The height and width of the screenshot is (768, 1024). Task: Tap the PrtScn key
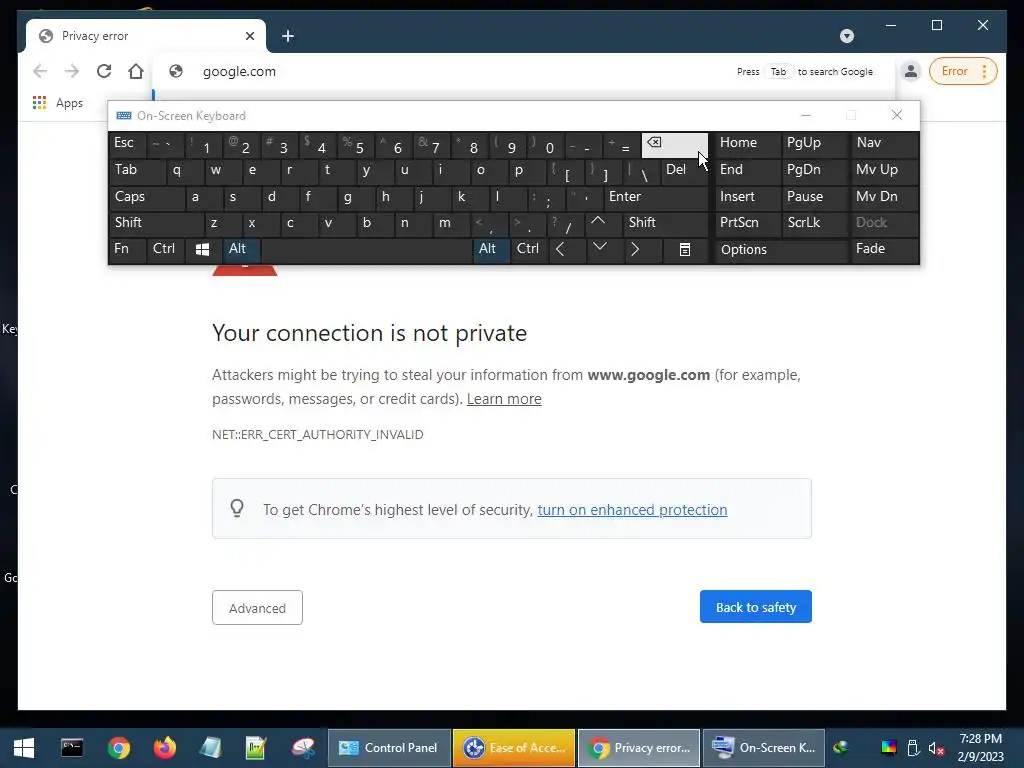point(747,223)
